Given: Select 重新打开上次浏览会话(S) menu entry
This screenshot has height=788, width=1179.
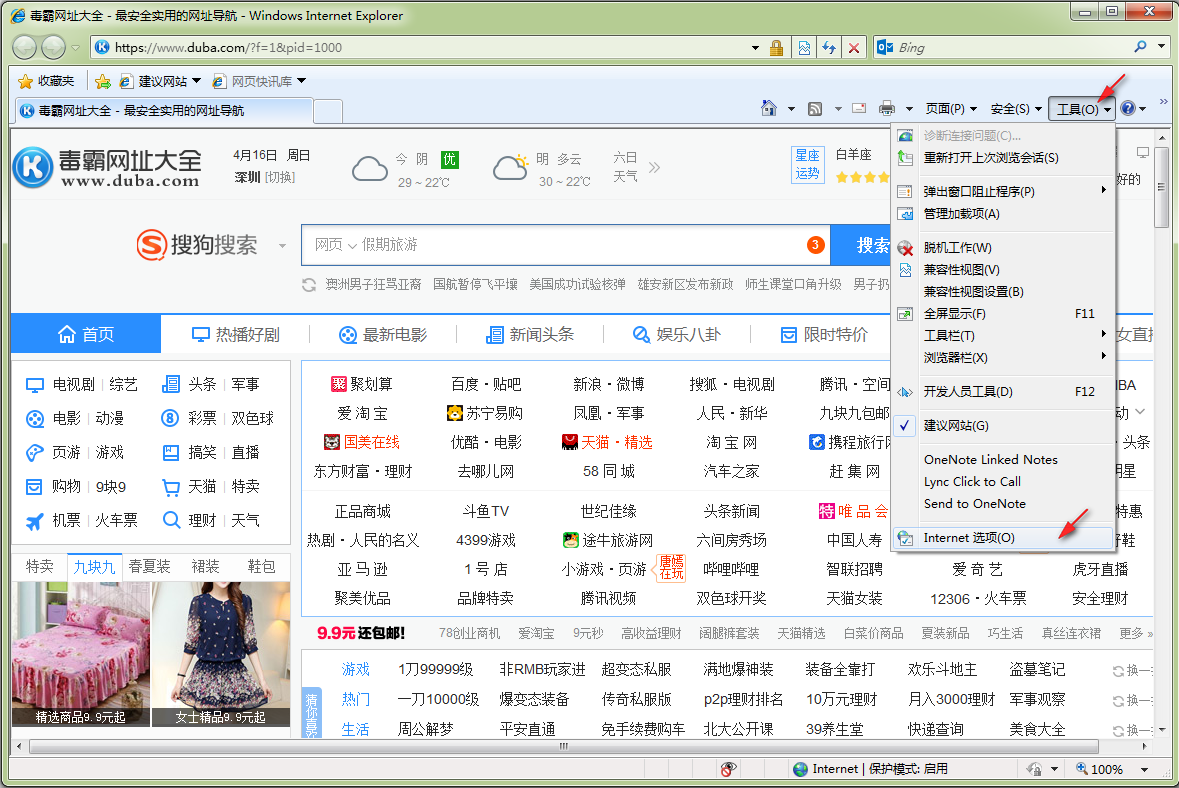Looking at the screenshot, I should [1002, 158].
